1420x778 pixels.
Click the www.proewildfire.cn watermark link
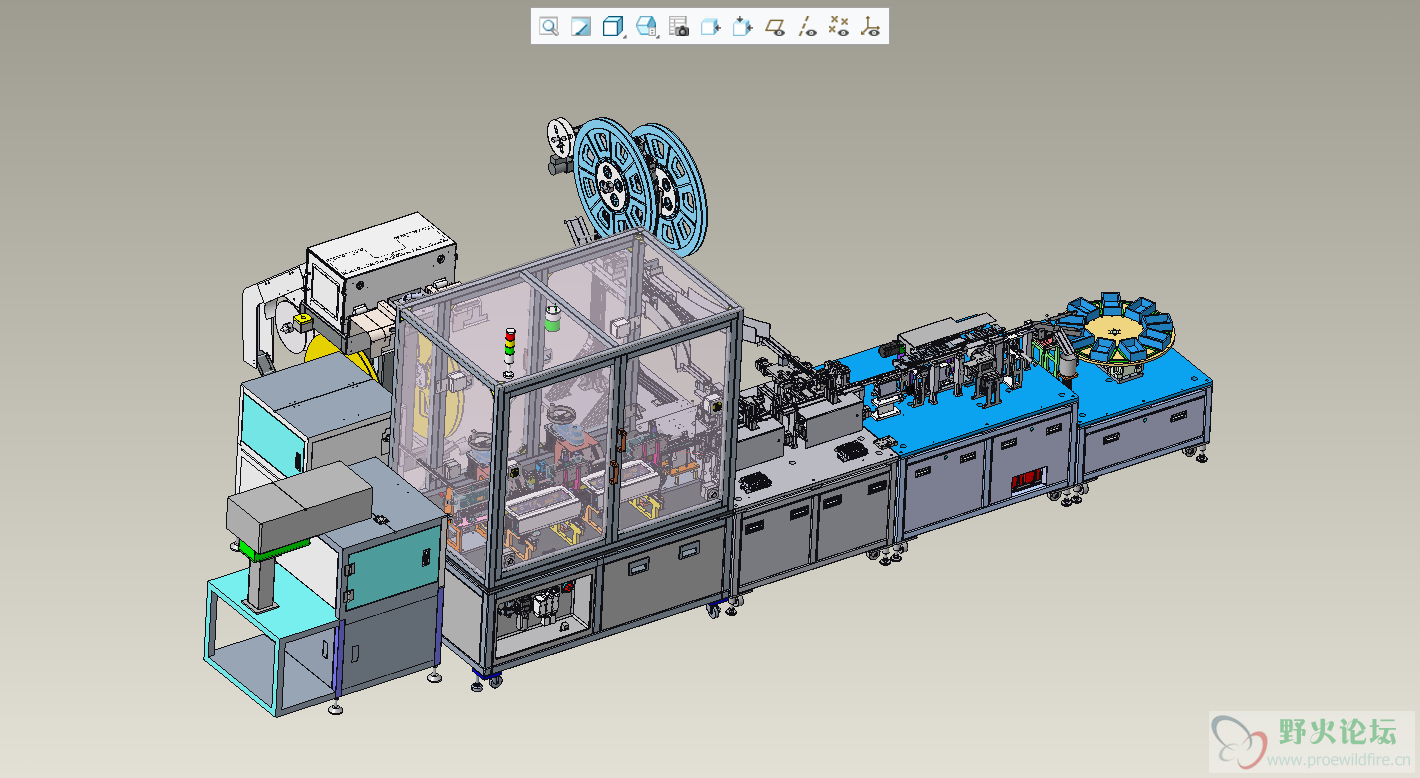[x=1339, y=762]
